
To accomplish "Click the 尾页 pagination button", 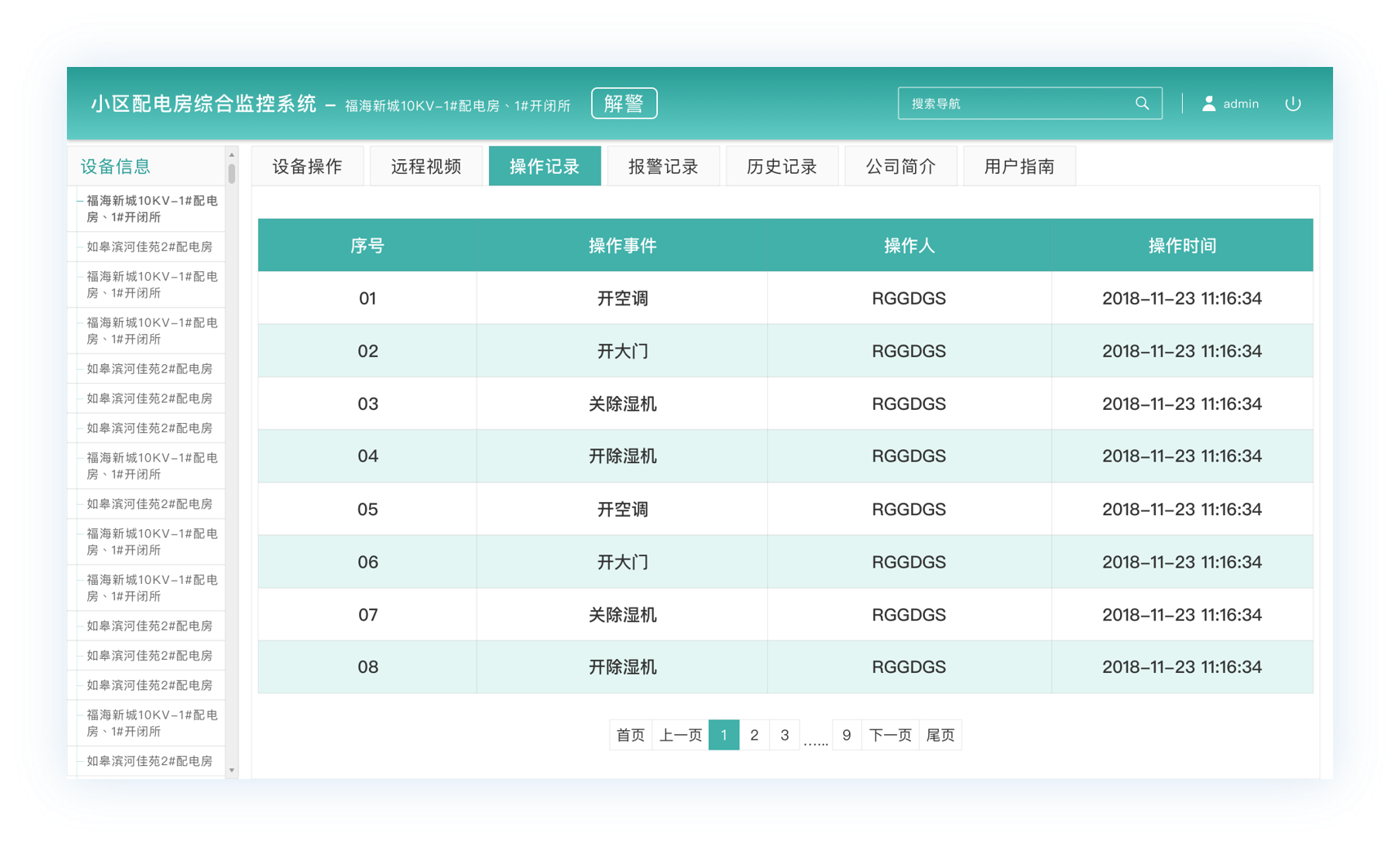I will coord(940,735).
